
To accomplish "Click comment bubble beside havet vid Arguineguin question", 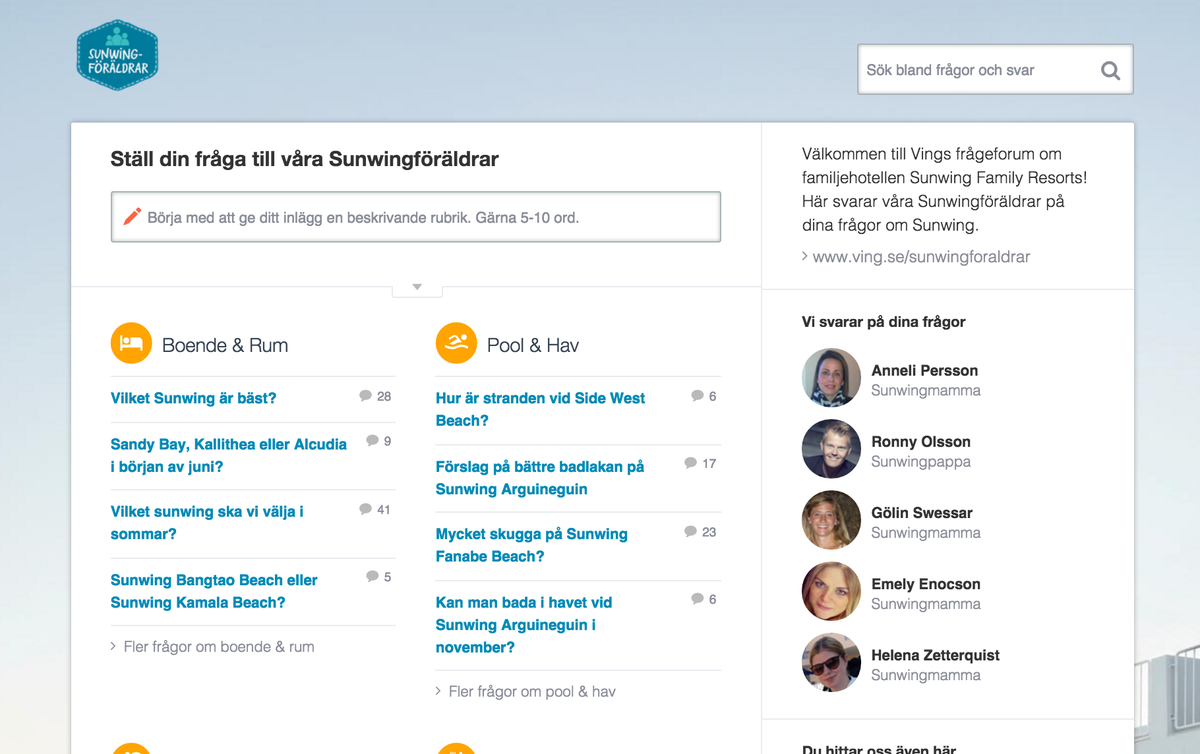I will (x=698, y=599).
